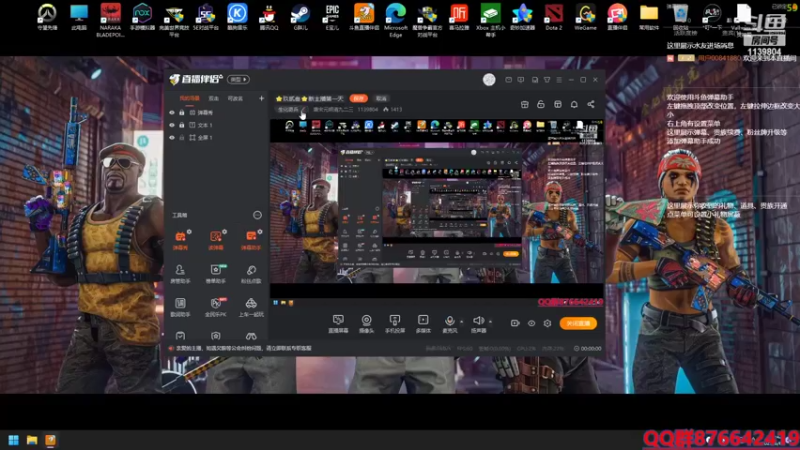800x450 pixels.
Task: Open the Nox emulator desktop shortcut
Action: coord(142,17)
